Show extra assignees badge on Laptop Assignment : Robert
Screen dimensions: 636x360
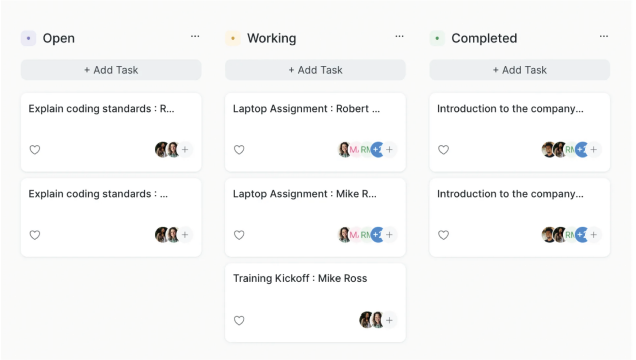tap(377, 150)
